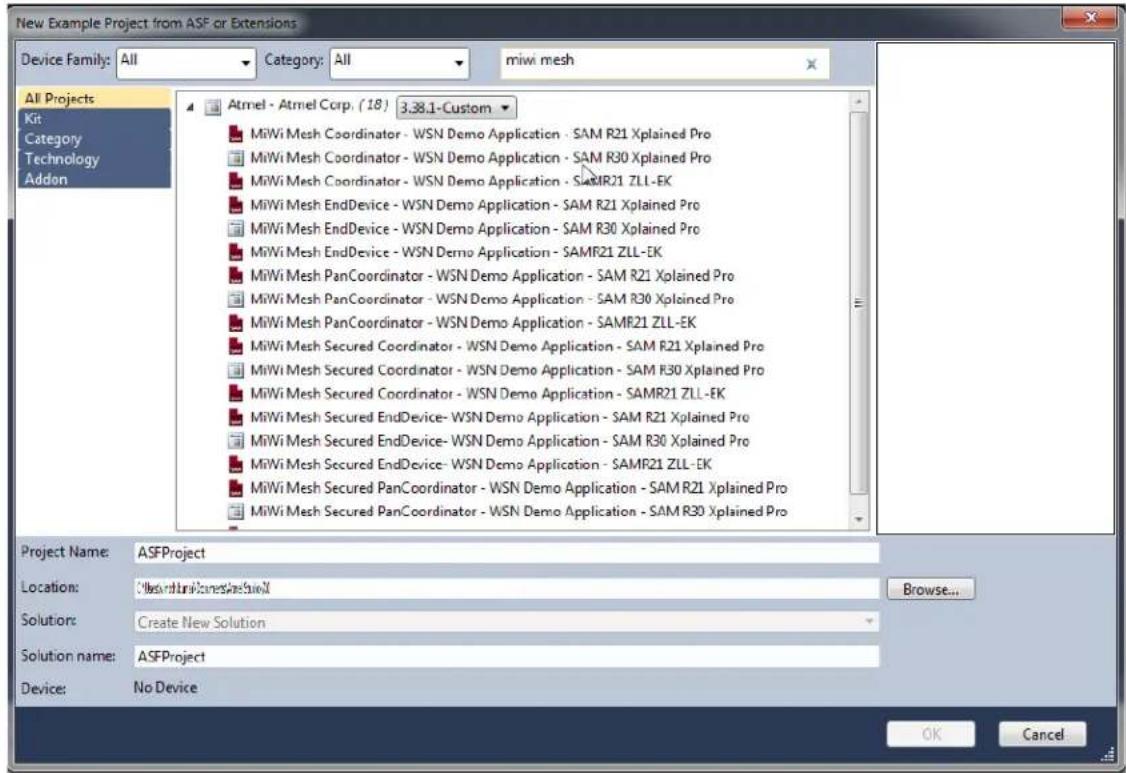Collapse the Atmel - Atmel Corp. node
The width and height of the screenshot is (1126, 773).
tap(190, 107)
